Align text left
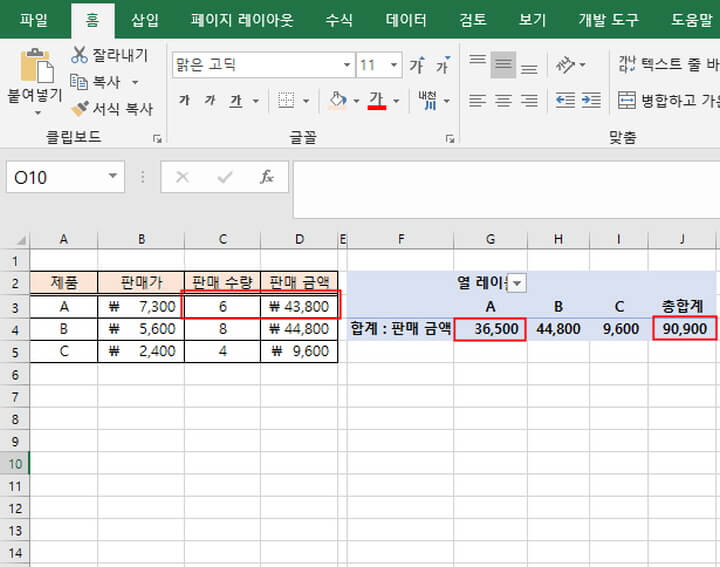720x567 pixels. (x=478, y=100)
